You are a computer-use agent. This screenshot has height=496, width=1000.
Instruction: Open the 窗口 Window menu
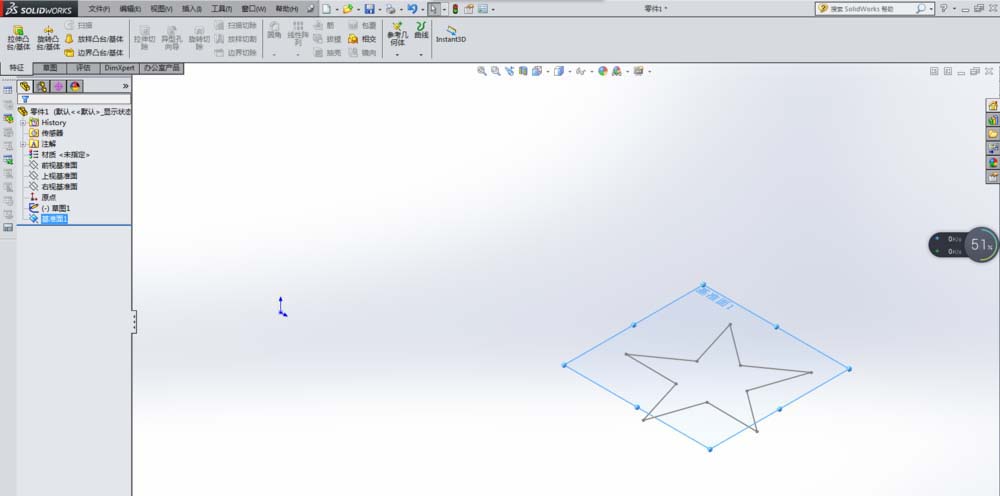tap(254, 9)
